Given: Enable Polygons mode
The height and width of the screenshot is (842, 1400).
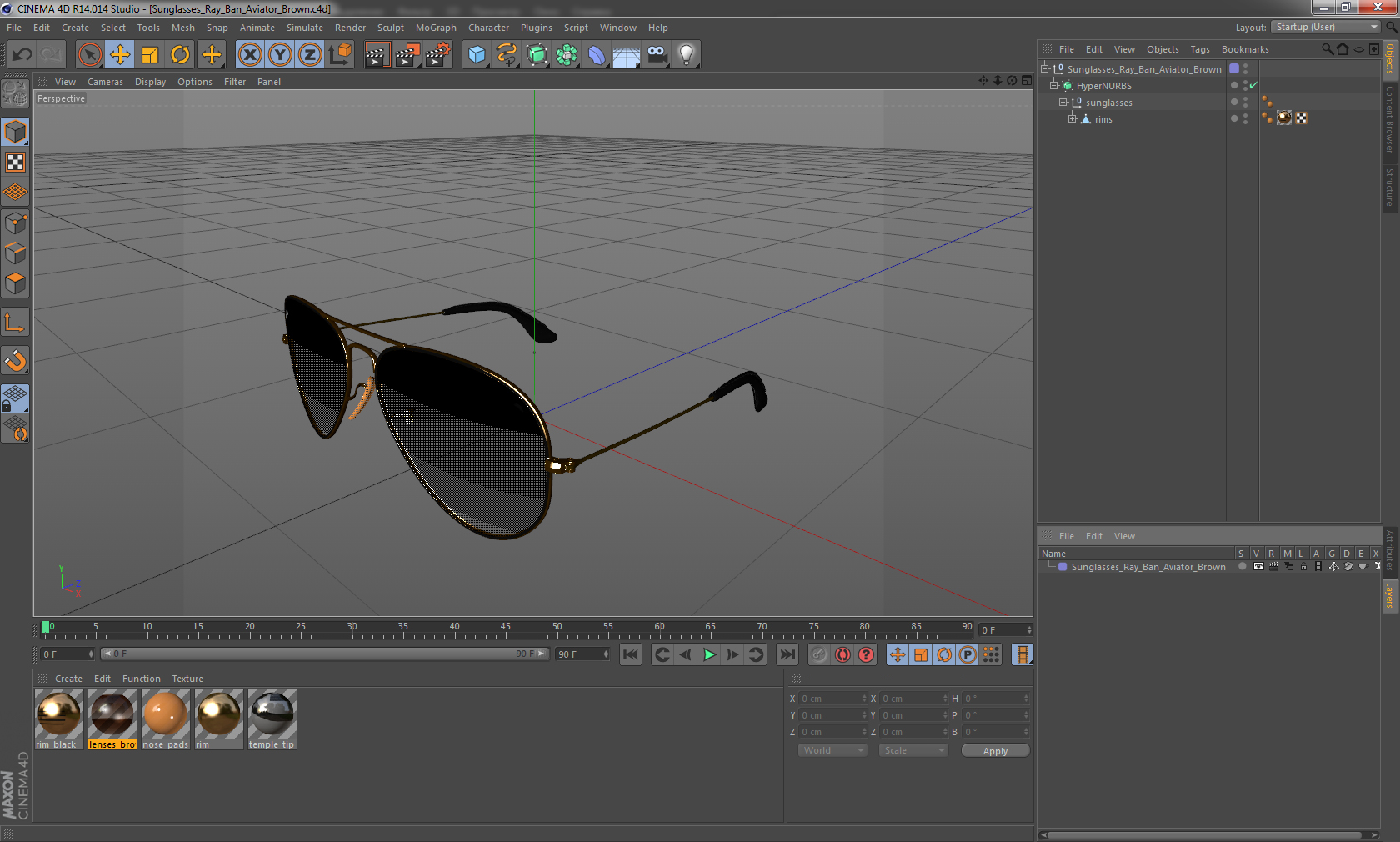Looking at the screenshot, I should (15, 283).
